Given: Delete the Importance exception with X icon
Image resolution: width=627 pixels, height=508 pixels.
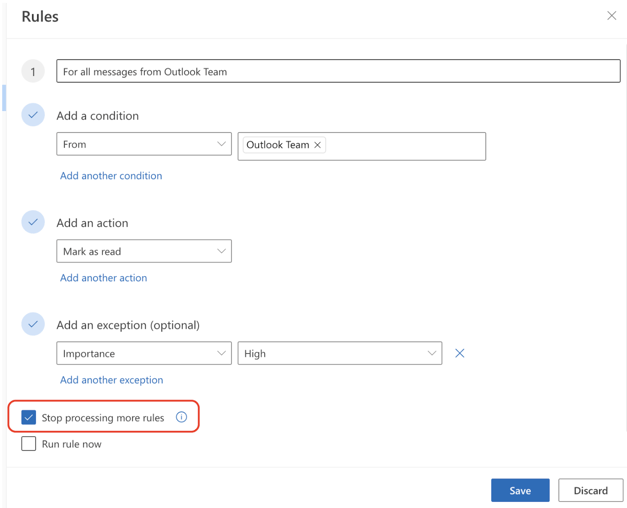Looking at the screenshot, I should (459, 353).
